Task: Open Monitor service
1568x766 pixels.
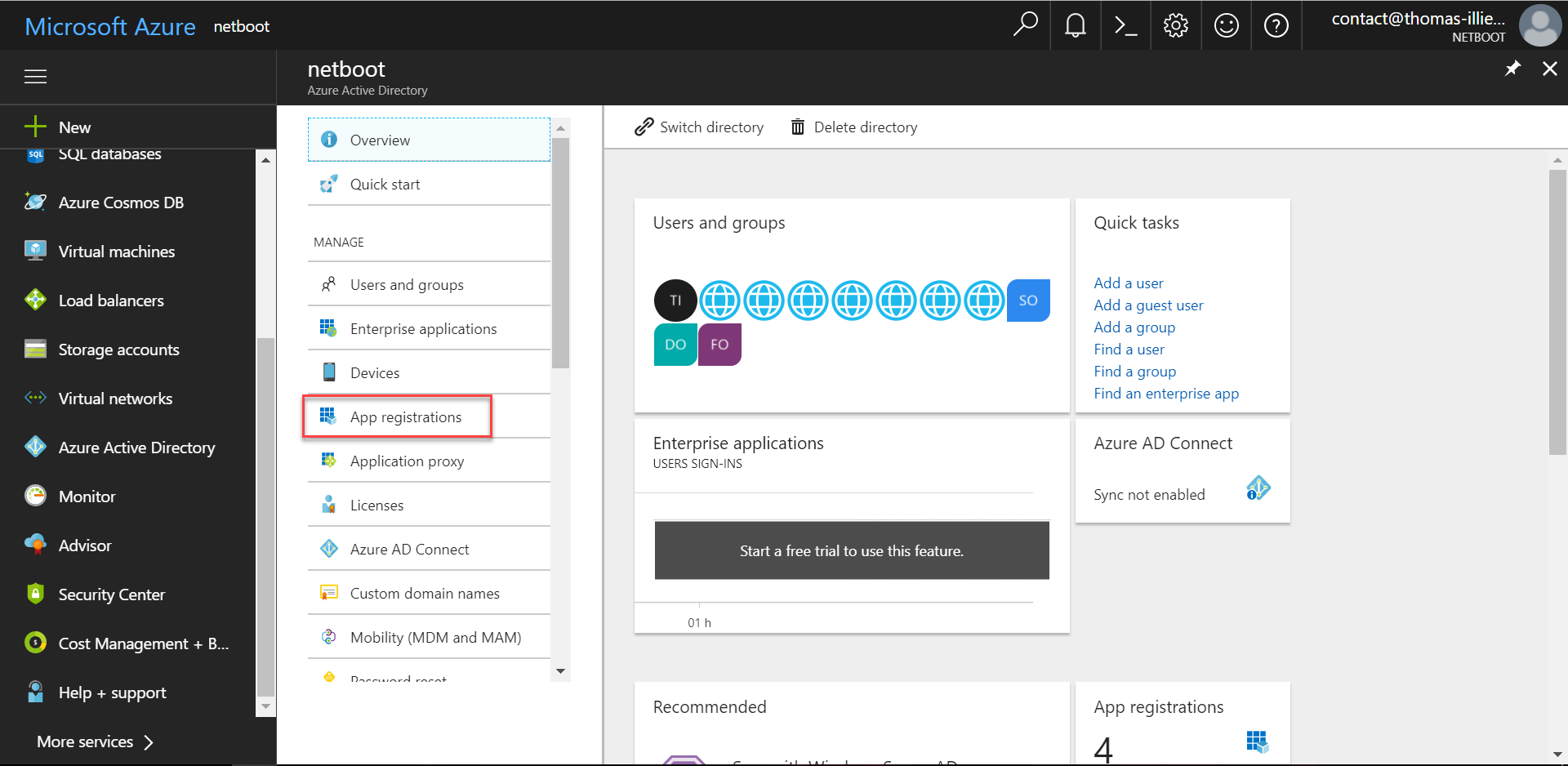Action: pos(87,497)
